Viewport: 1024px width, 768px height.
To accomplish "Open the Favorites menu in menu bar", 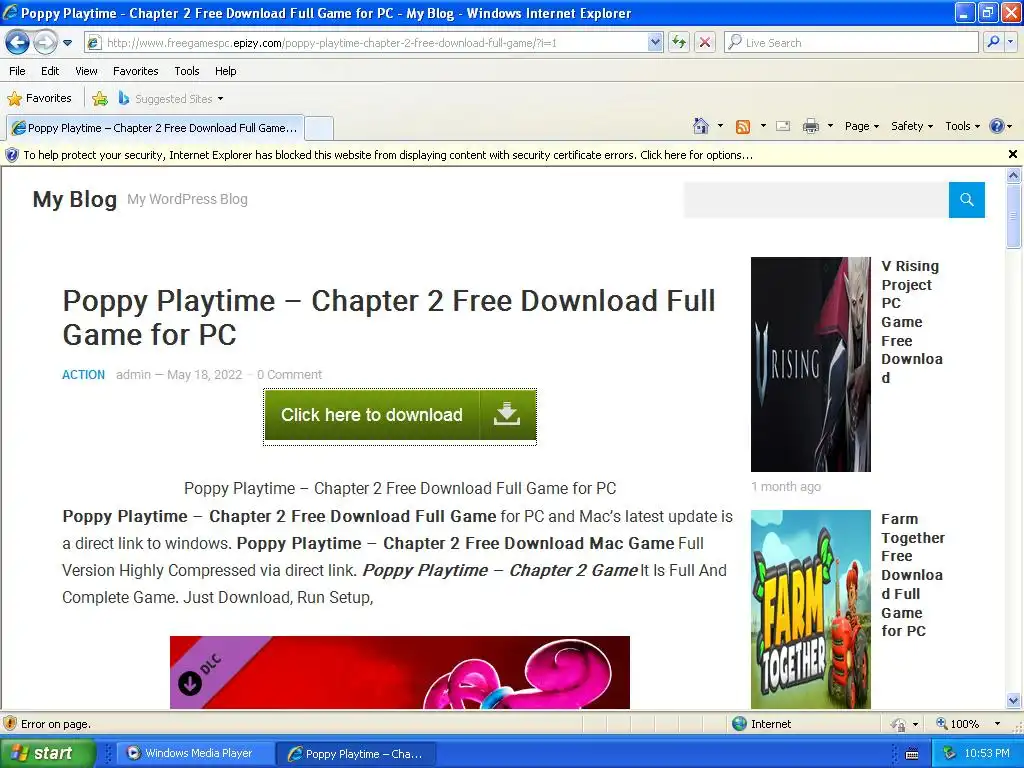I will tap(135, 71).
